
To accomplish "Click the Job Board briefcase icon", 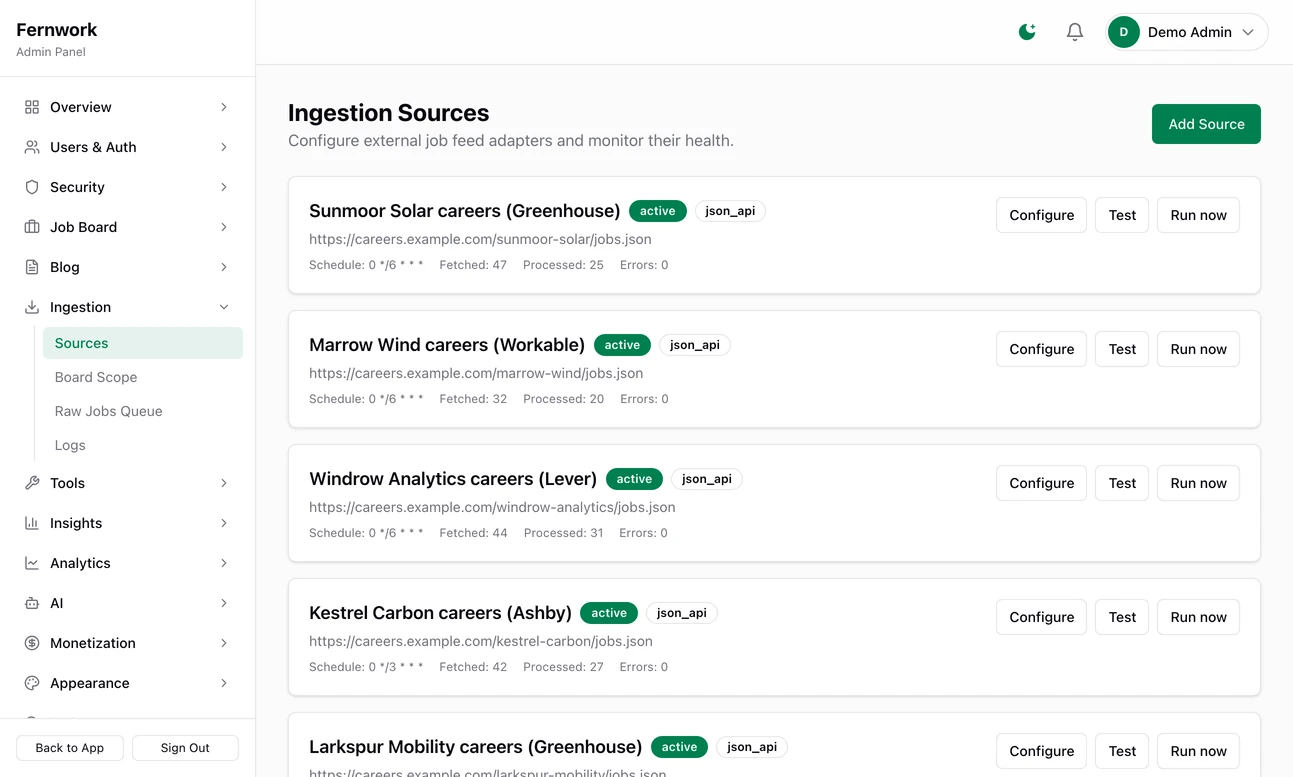I will coord(32,227).
